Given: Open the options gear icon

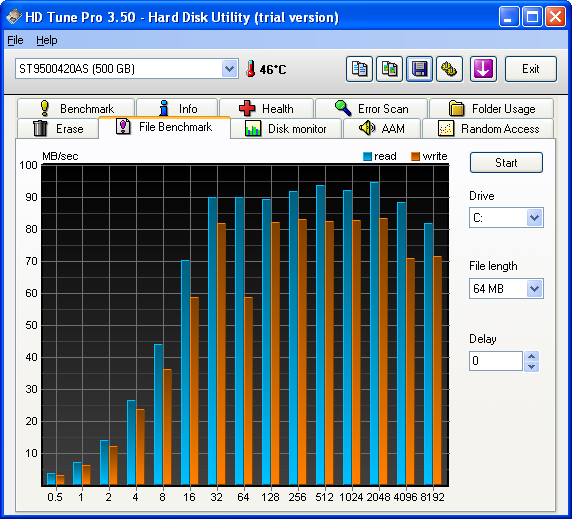Looking at the screenshot, I should 449,69.
